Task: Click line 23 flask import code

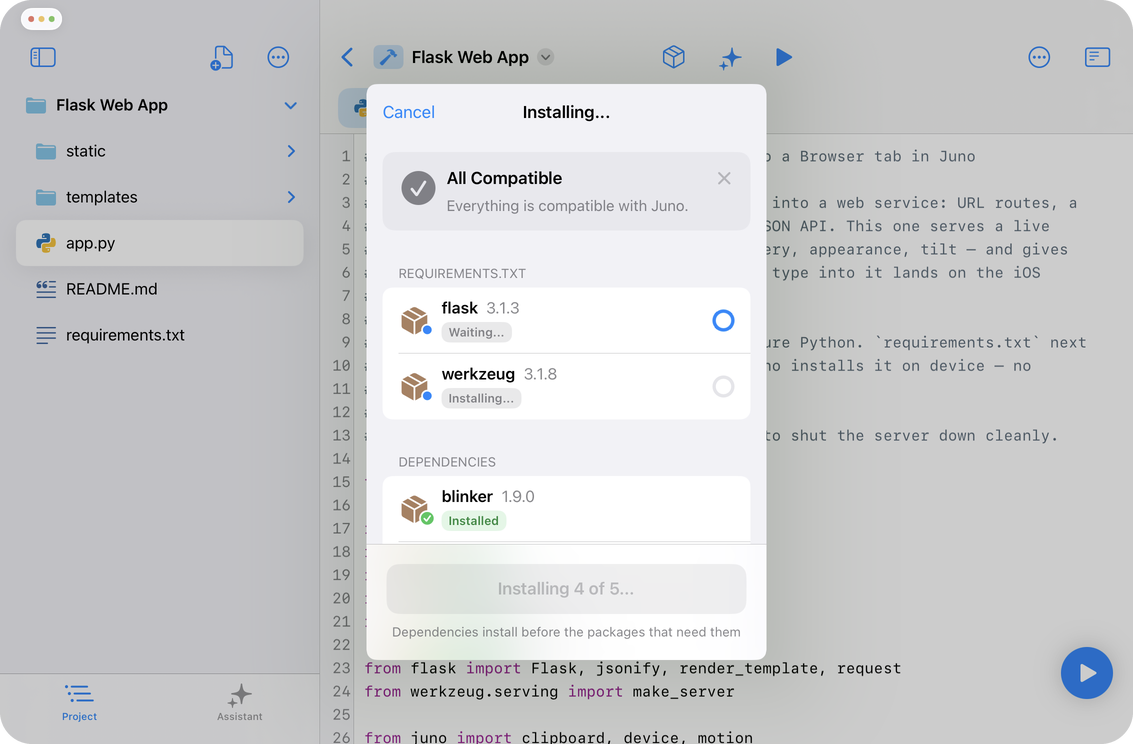Action: [633, 668]
